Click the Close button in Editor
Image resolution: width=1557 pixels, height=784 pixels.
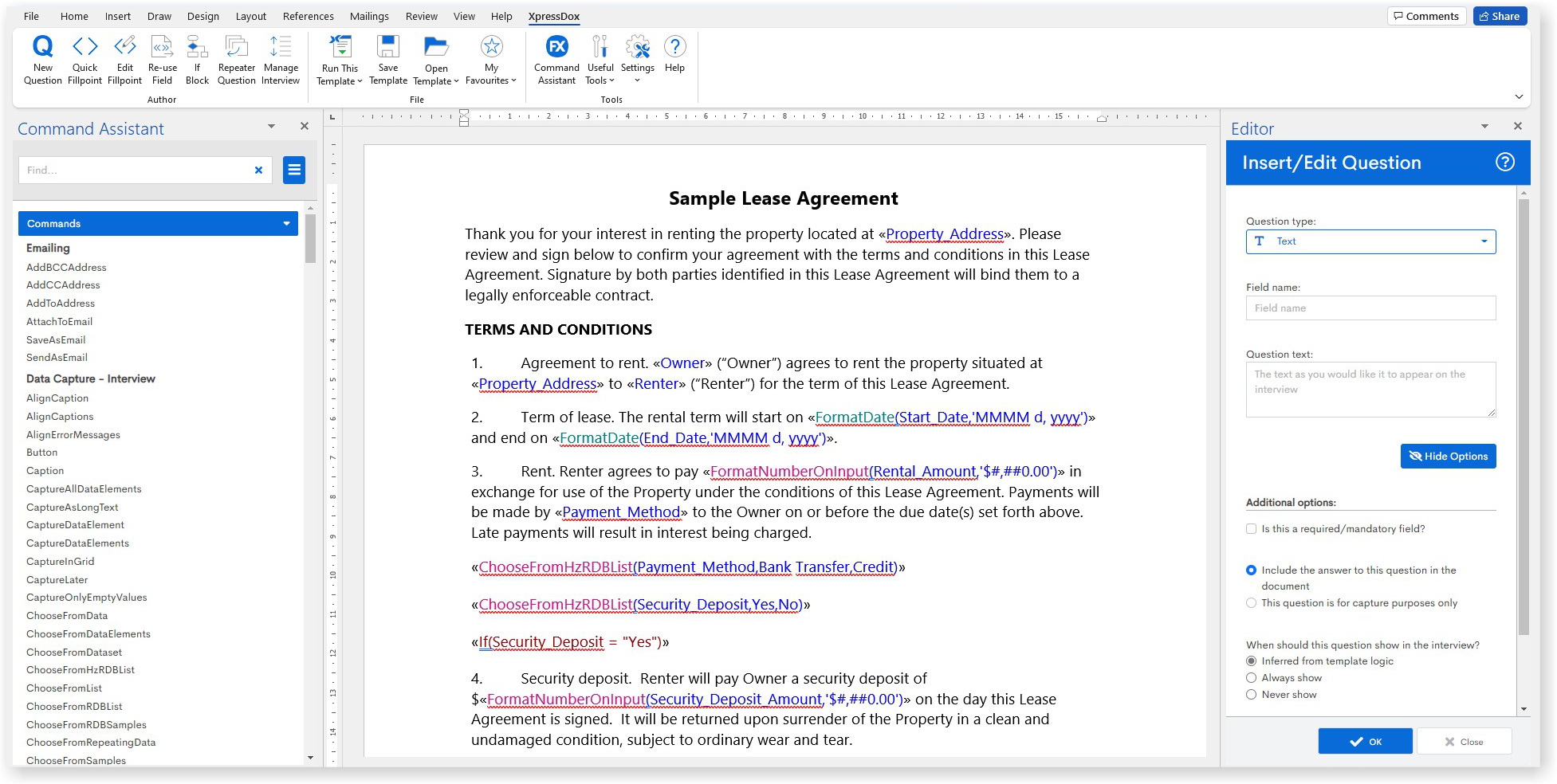1463,741
